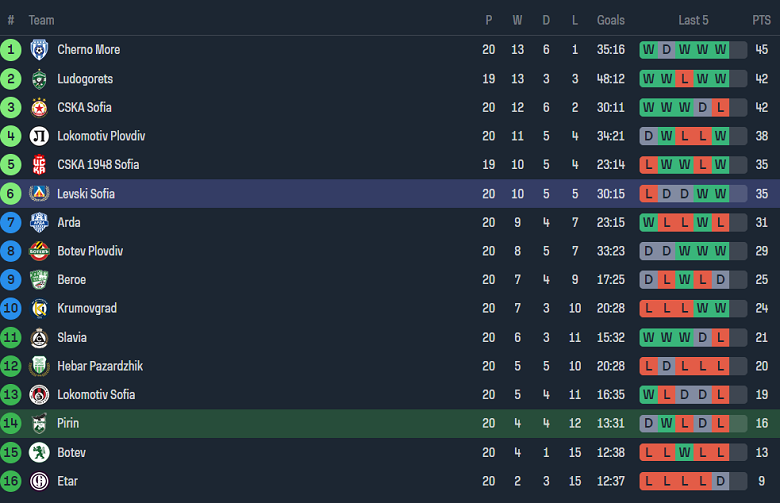Click Cherno More's first Last 5 result
This screenshot has height=503, width=780.
coord(649,50)
